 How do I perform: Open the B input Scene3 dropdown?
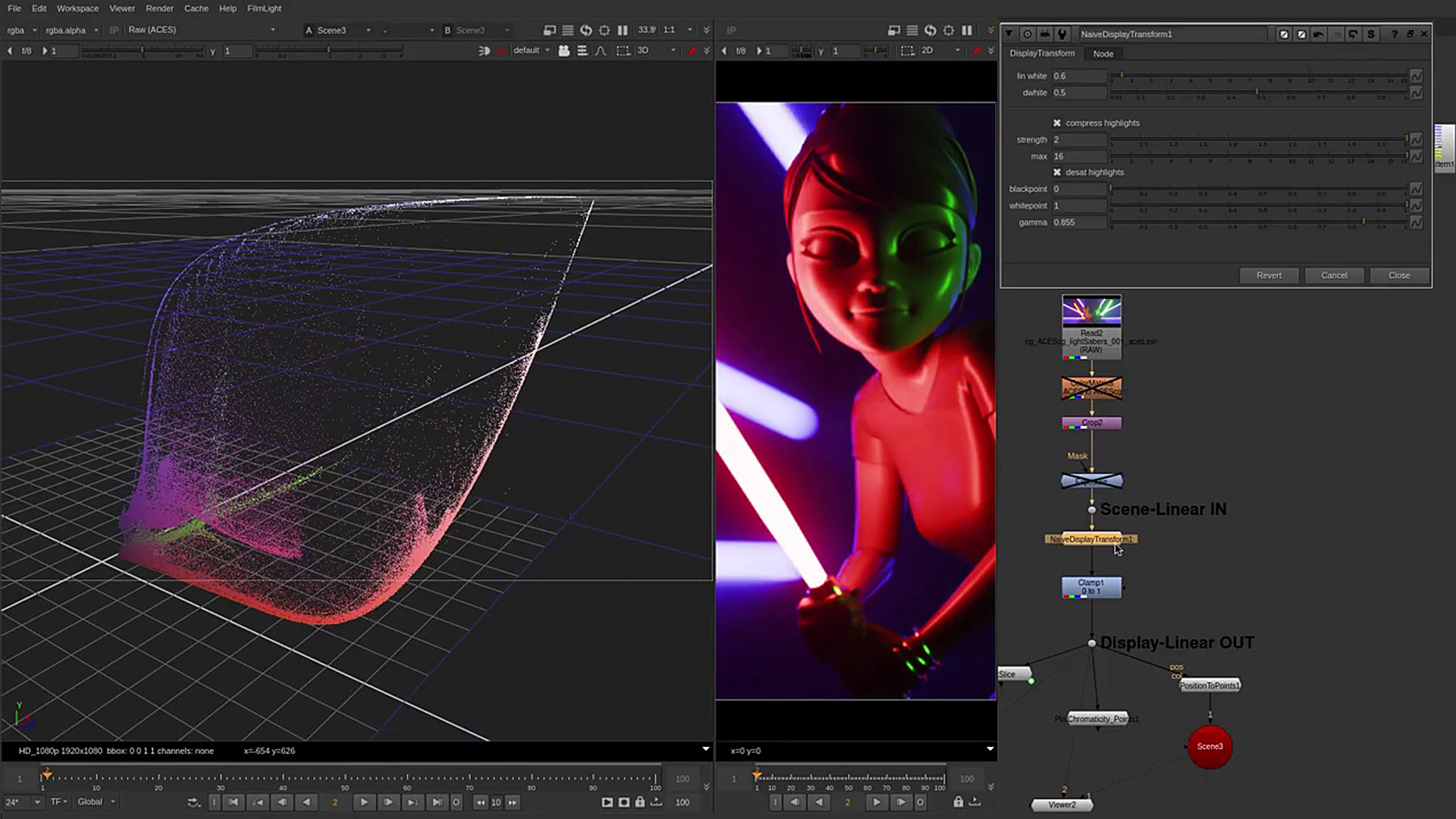(x=476, y=30)
